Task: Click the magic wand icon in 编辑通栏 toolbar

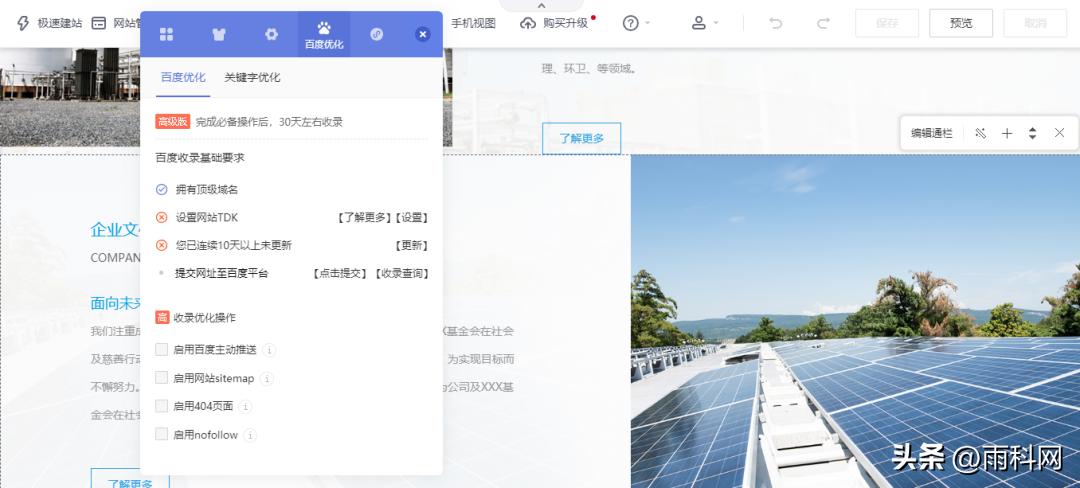Action: pyautogui.click(x=980, y=134)
